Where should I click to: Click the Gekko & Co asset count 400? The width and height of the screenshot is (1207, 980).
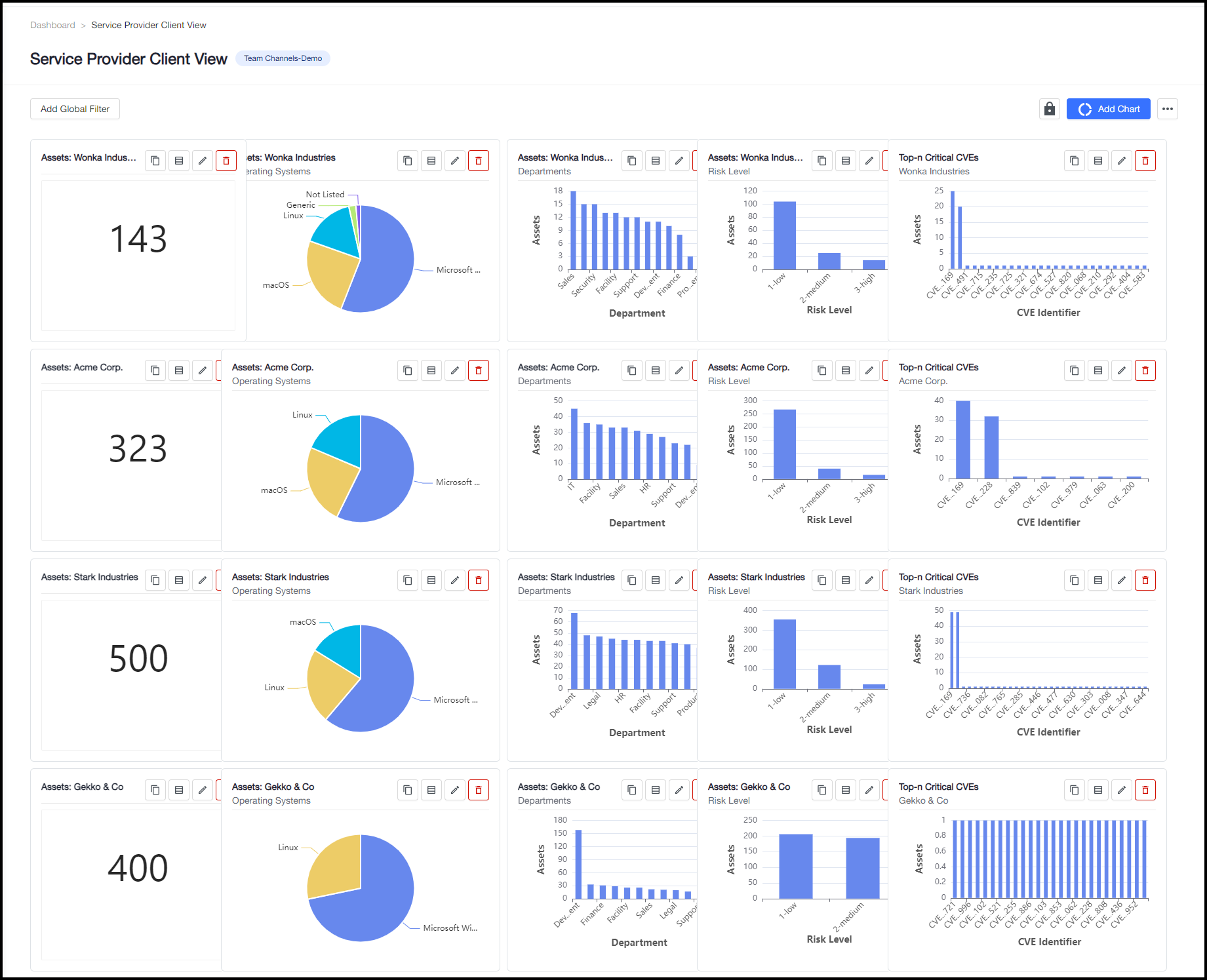pos(138,869)
